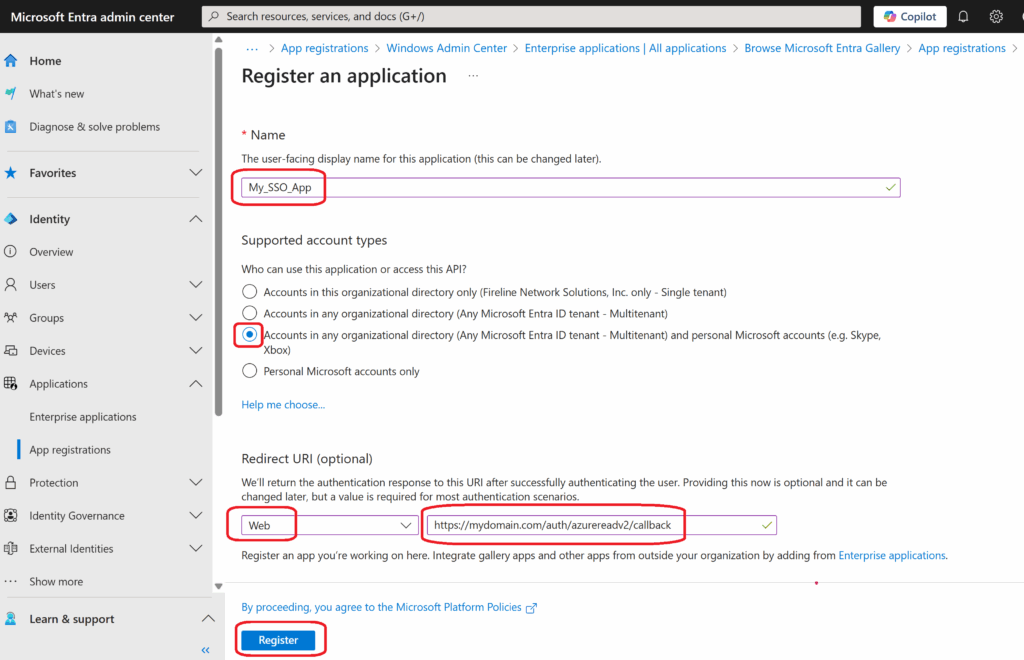Click the Devices icon in sidebar
1024x660 pixels.
click(10, 351)
